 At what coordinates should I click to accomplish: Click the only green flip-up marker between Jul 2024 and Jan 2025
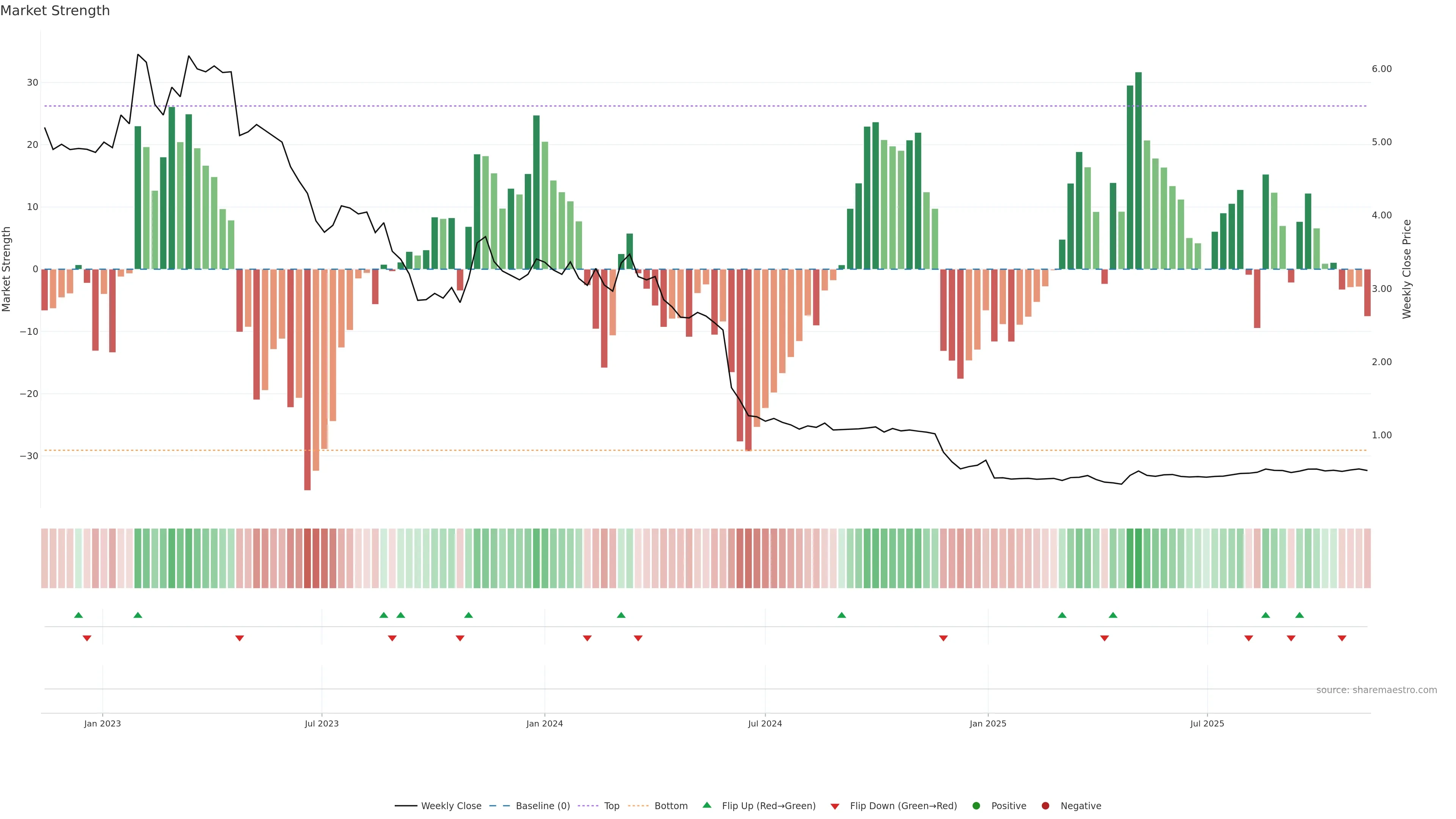pyautogui.click(x=842, y=615)
